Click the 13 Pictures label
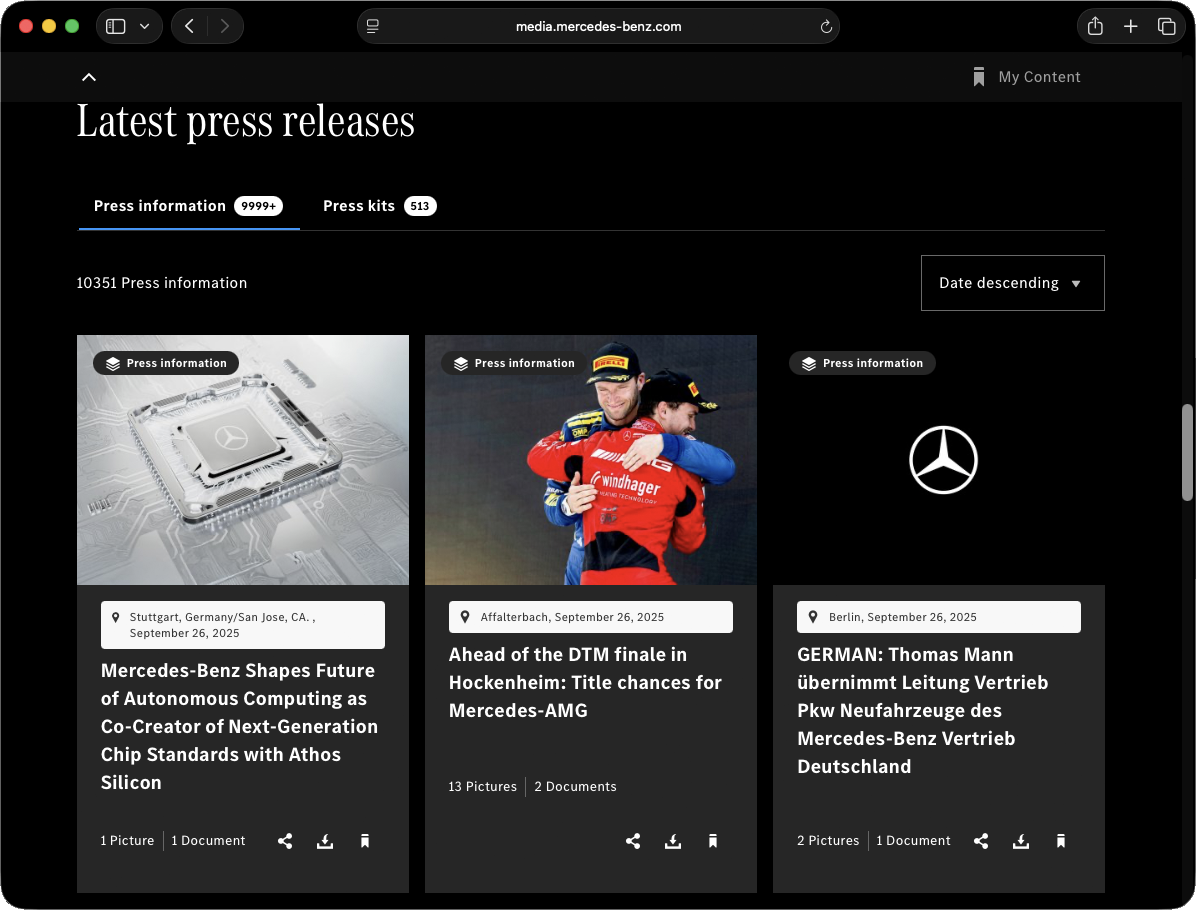The height and width of the screenshot is (910, 1196). [482, 786]
